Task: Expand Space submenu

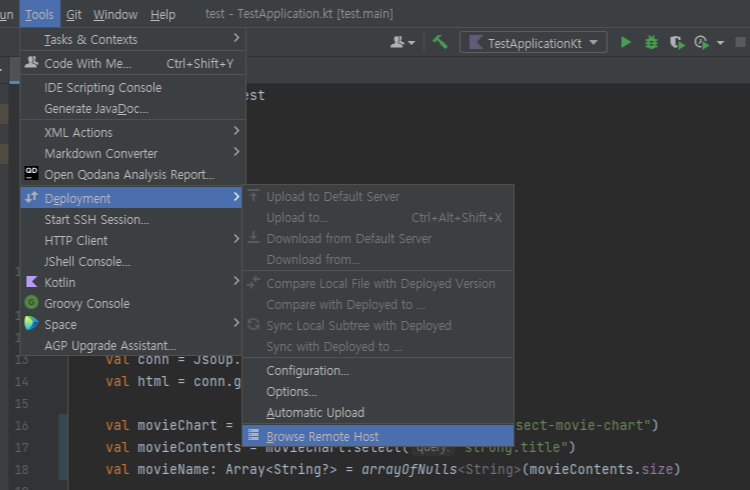Action: [131, 324]
